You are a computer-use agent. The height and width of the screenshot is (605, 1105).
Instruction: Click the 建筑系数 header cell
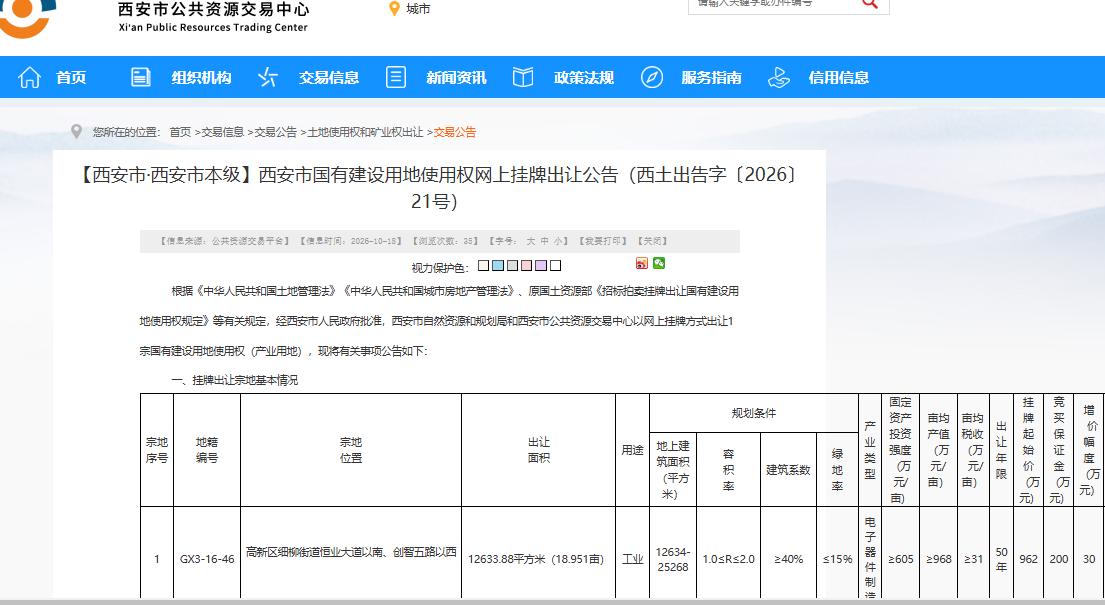788,470
